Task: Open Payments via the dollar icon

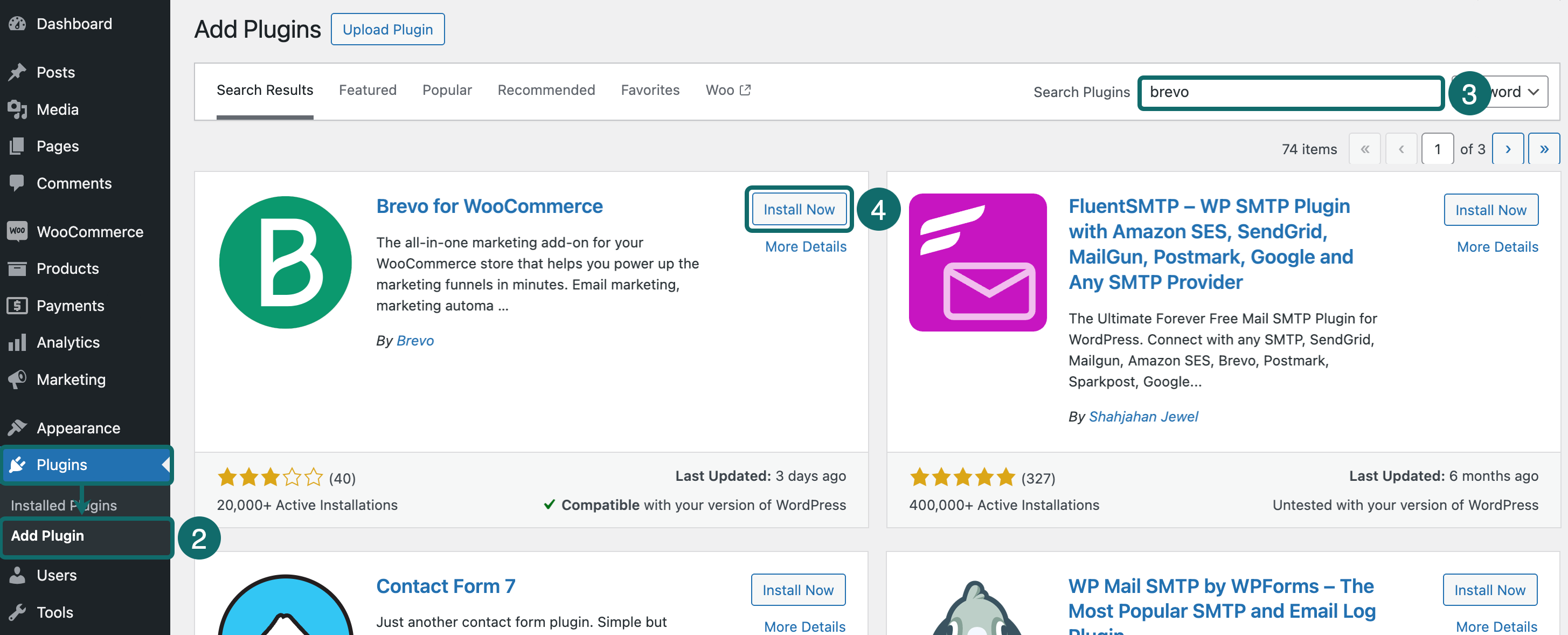Action: [x=18, y=305]
